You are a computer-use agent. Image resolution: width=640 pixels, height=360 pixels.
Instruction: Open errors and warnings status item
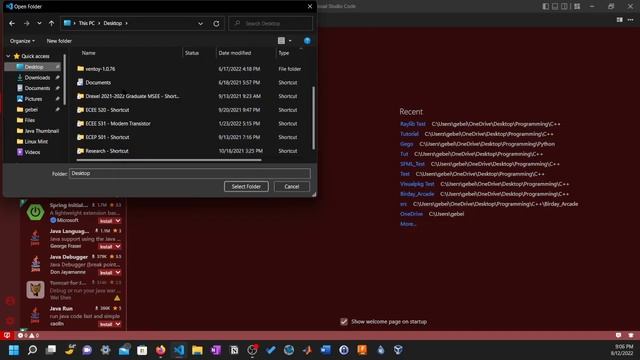coord(28,336)
